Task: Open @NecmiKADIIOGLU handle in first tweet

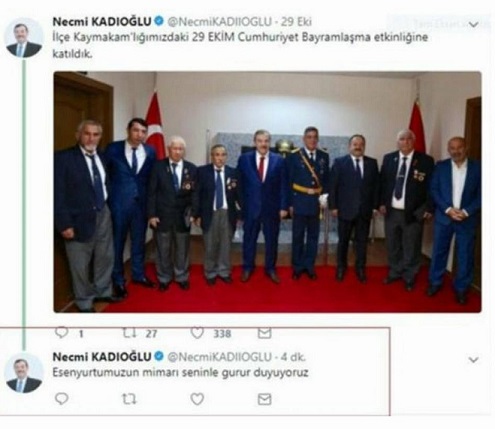Action: click(x=219, y=22)
